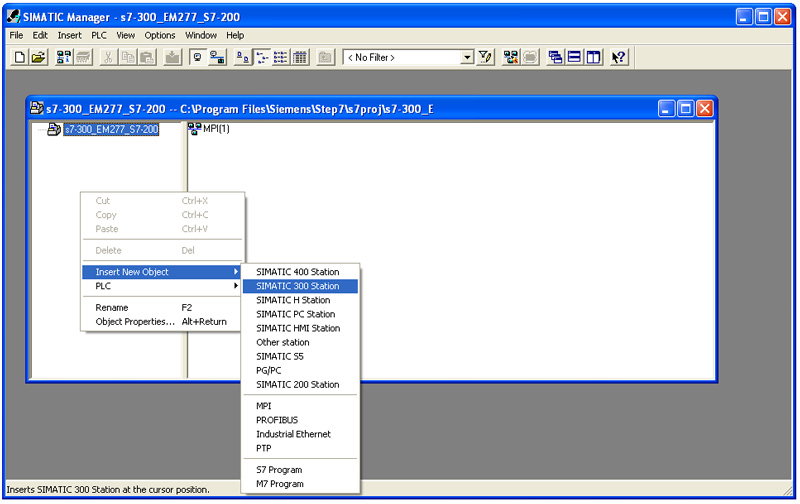Viewport: 800px width, 504px height.
Task: Open the Insert menu
Action: click(x=69, y=35)
